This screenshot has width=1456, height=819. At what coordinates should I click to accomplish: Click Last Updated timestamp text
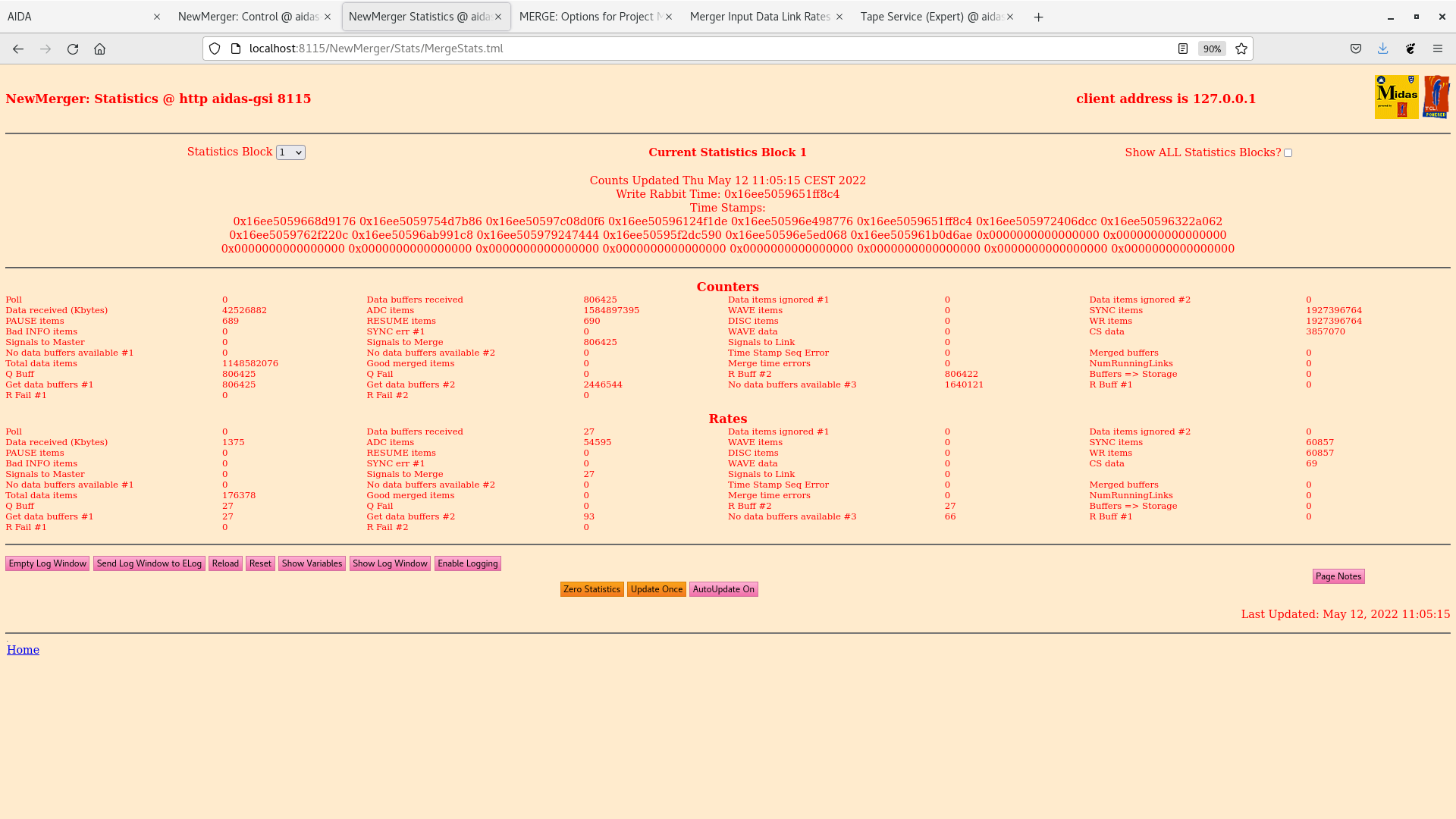coord(1345,614)
